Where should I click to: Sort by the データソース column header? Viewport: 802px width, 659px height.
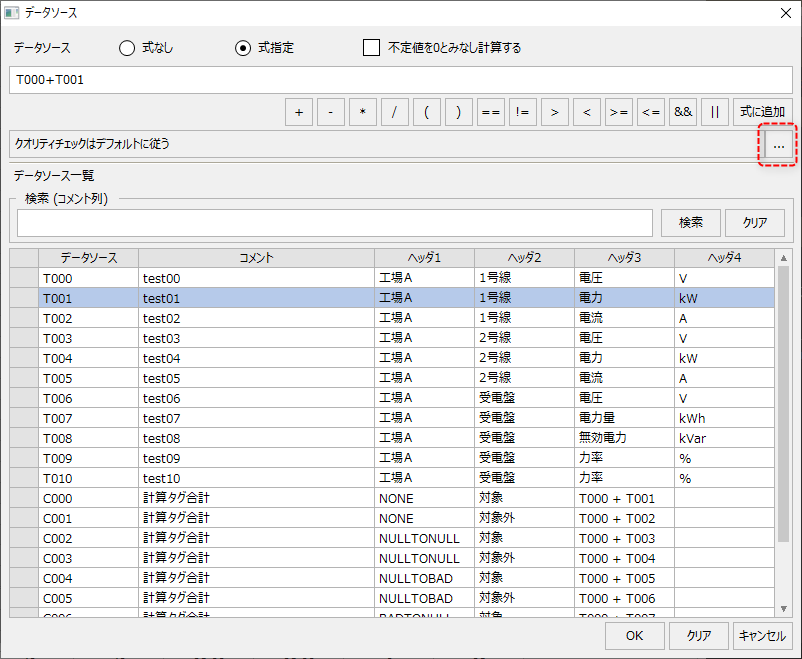coord(88,258)
